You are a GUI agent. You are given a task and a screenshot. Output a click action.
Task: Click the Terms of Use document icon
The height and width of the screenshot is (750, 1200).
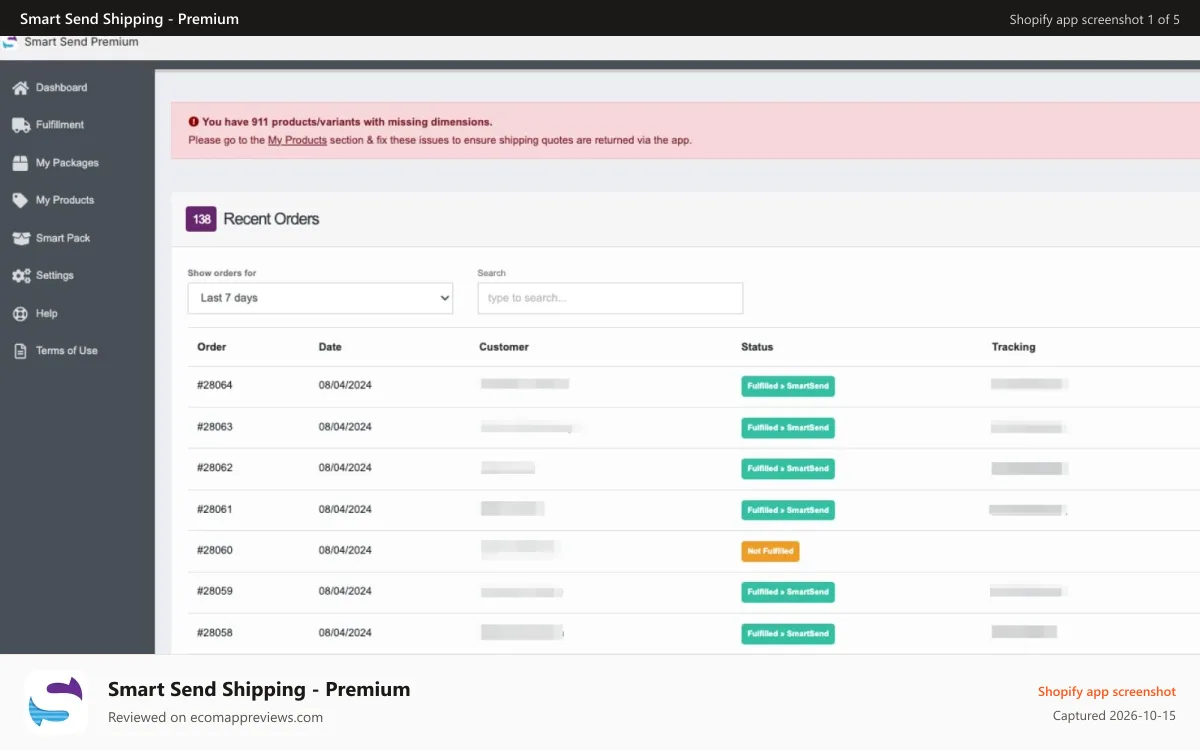(x=20, y=351)
